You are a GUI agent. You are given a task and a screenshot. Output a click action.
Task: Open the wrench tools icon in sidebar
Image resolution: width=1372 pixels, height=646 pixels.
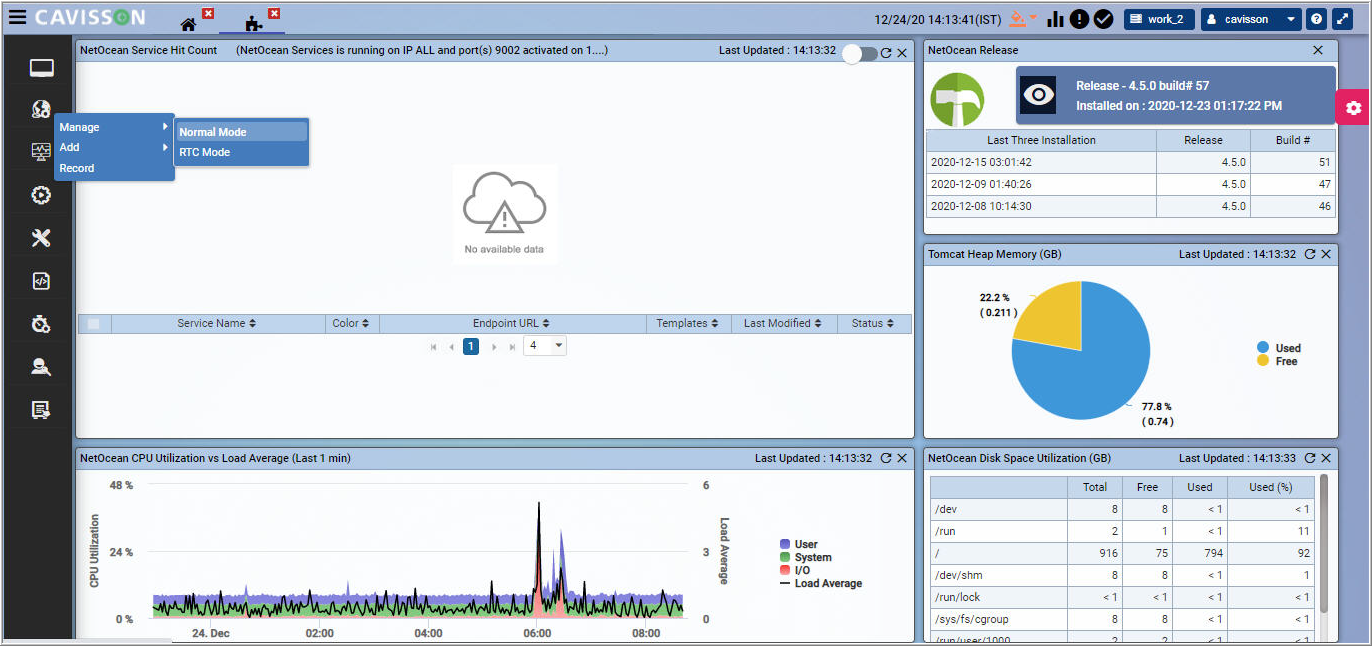click(x=41, y=238)
